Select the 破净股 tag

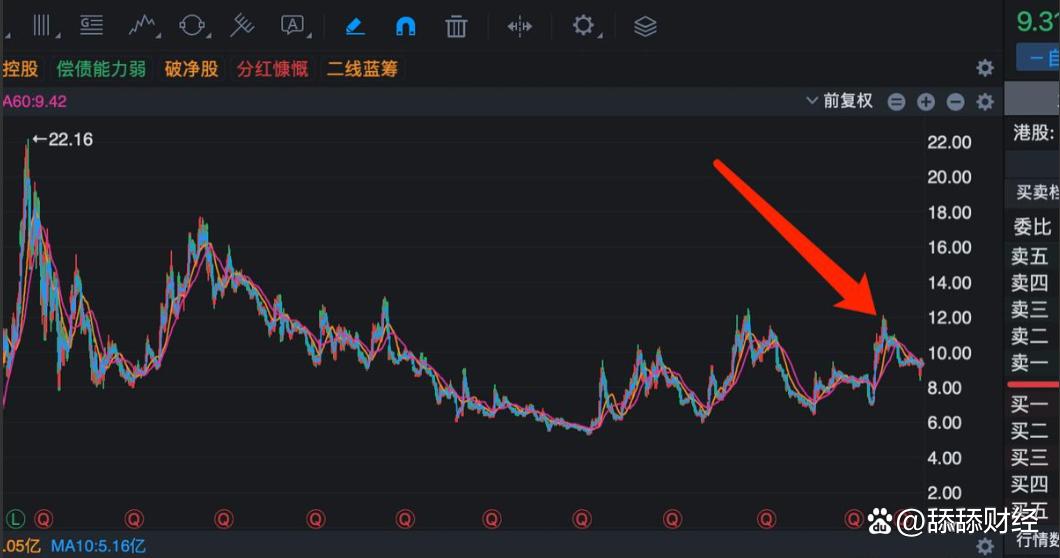click(x=191, y=69)
